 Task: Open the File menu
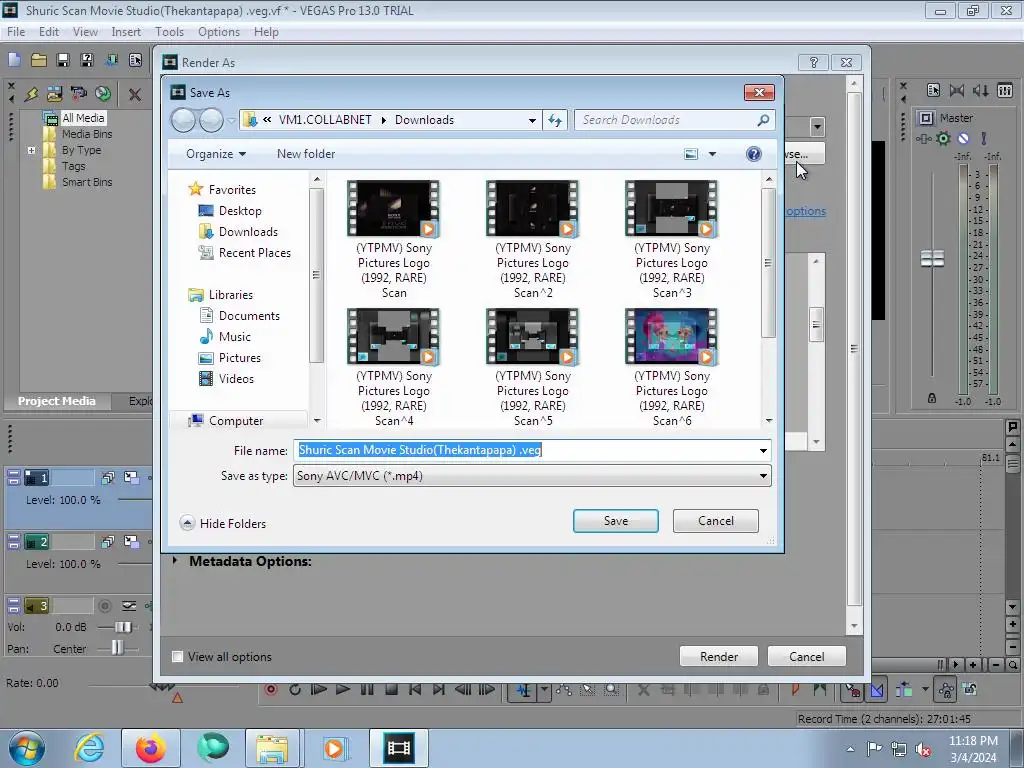pos(16,32)
